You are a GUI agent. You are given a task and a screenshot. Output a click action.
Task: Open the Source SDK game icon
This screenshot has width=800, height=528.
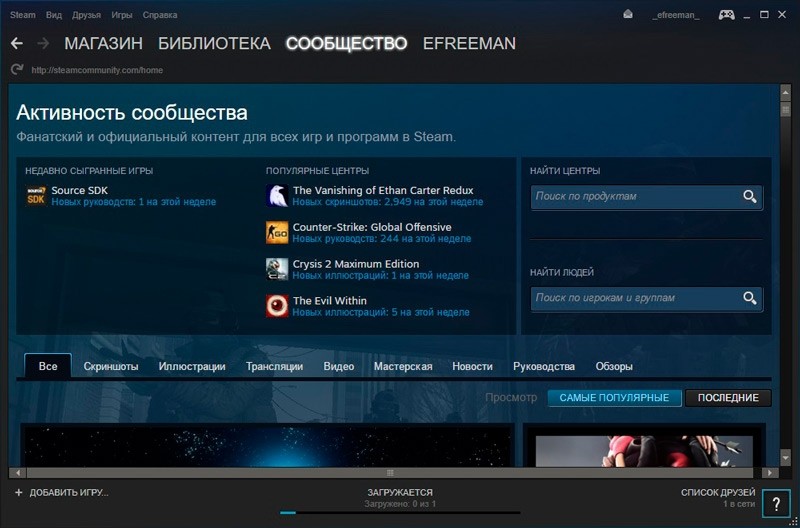(36, 196)
